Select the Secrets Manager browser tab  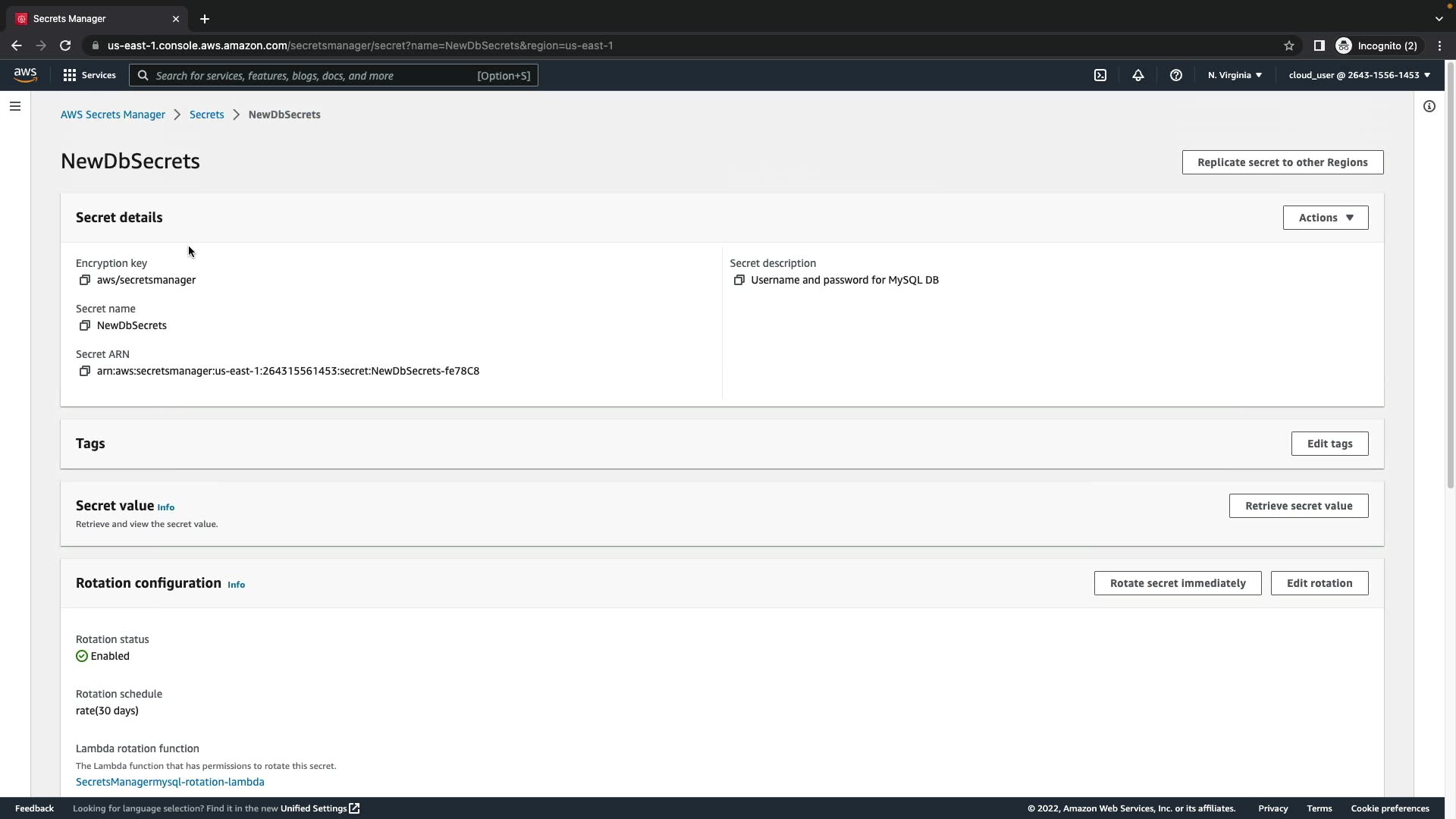tap(91, 19)
